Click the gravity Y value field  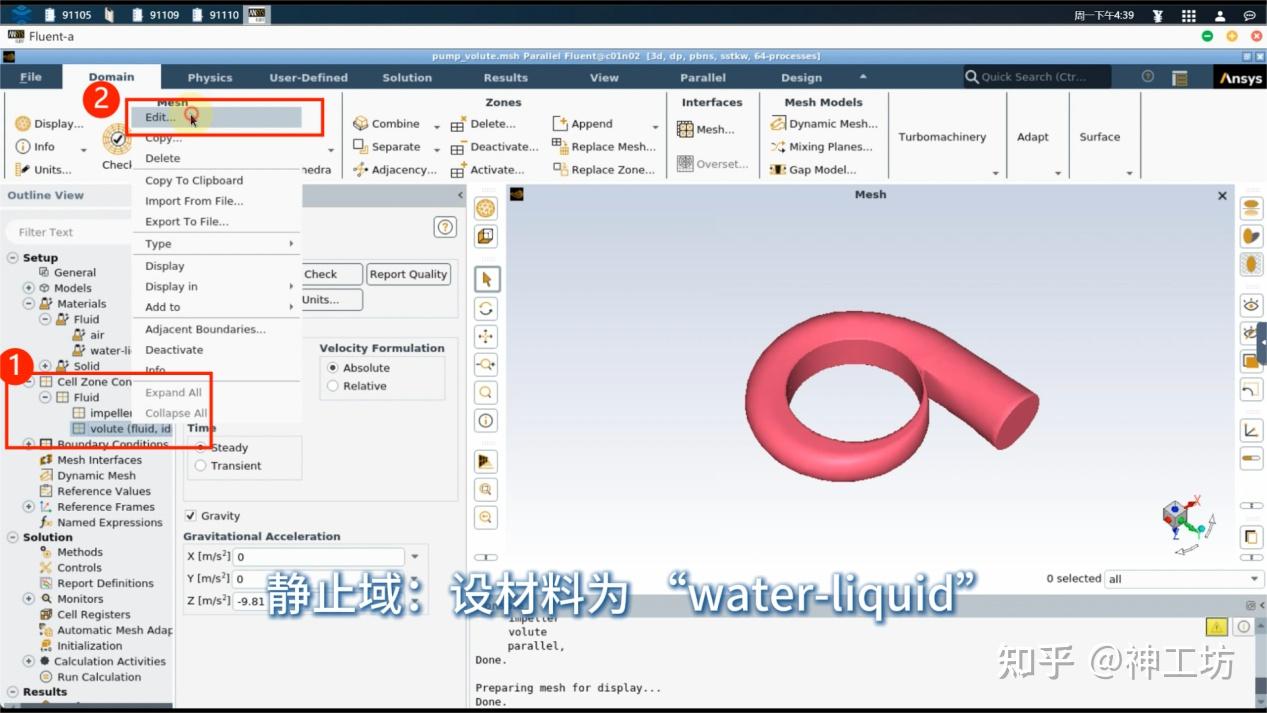pos(318,579)
